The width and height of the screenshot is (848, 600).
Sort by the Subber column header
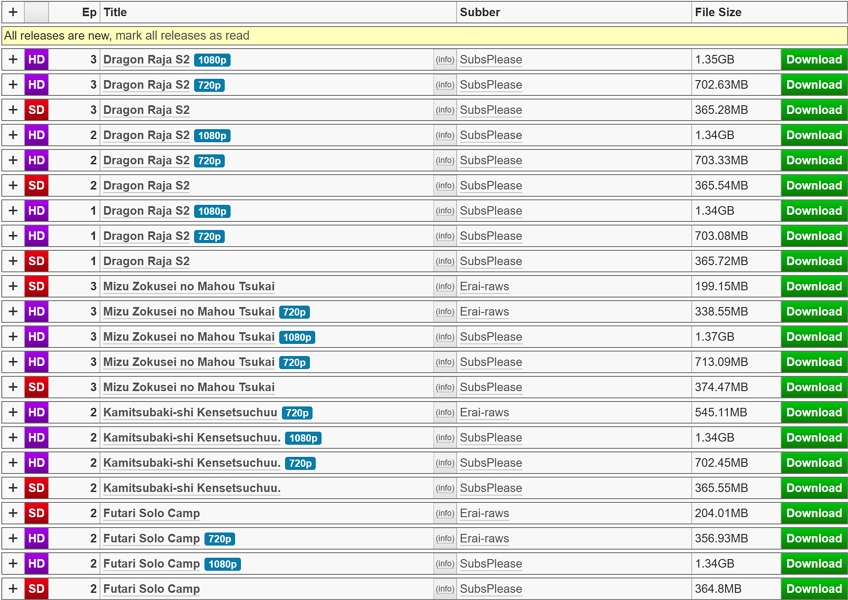pos(480,12)
